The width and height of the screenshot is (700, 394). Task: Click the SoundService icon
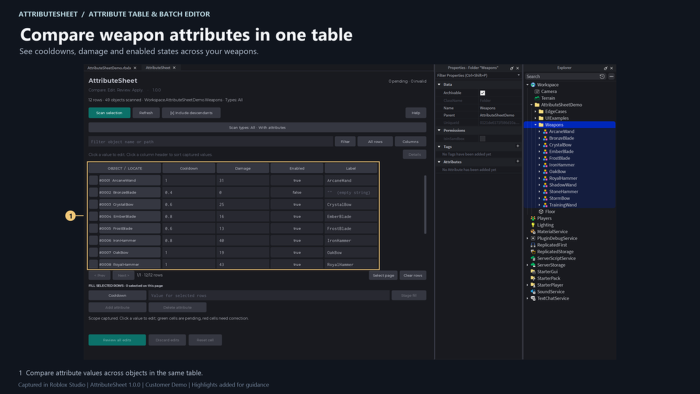coord(533,291)
